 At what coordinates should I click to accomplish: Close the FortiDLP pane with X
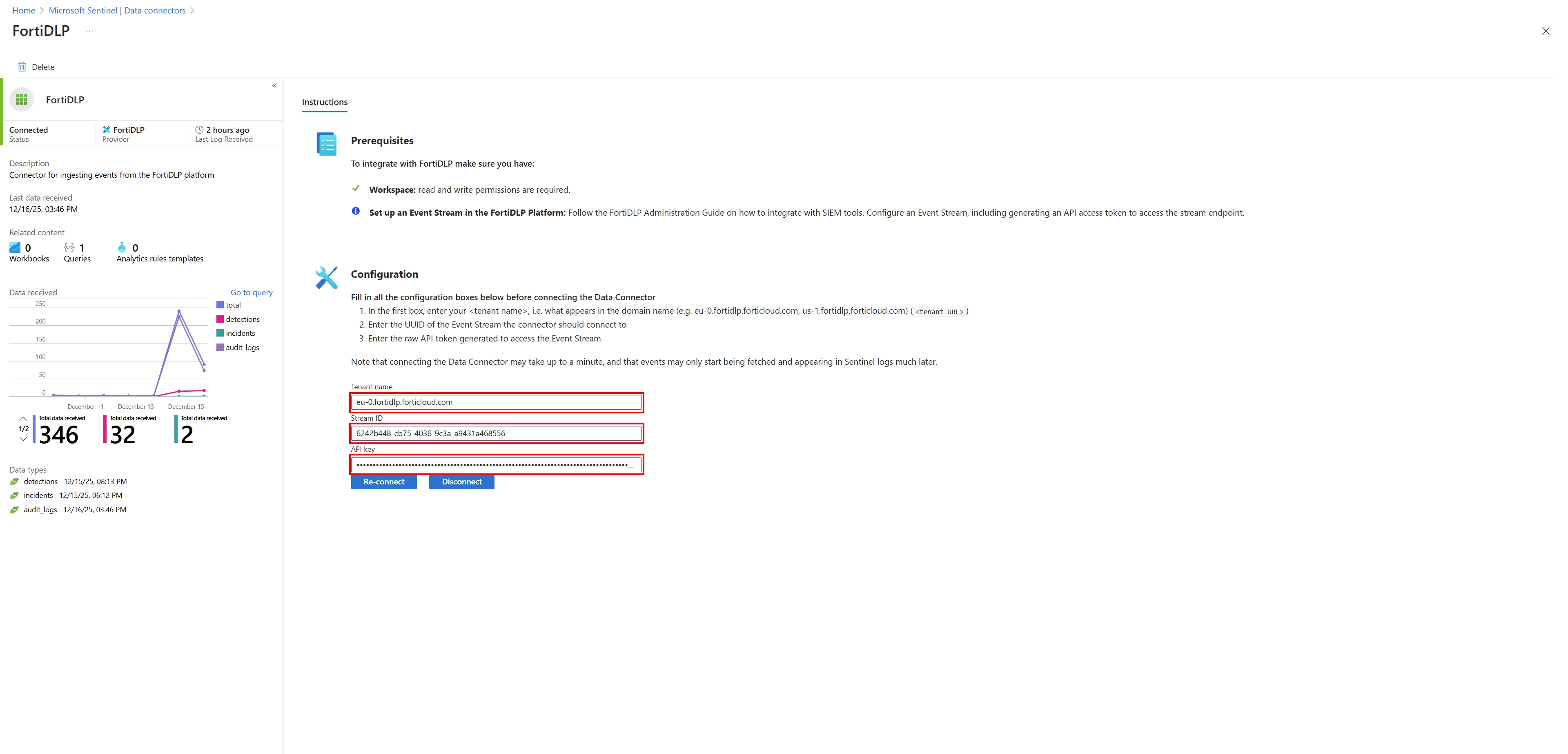tap(1546, 31)
